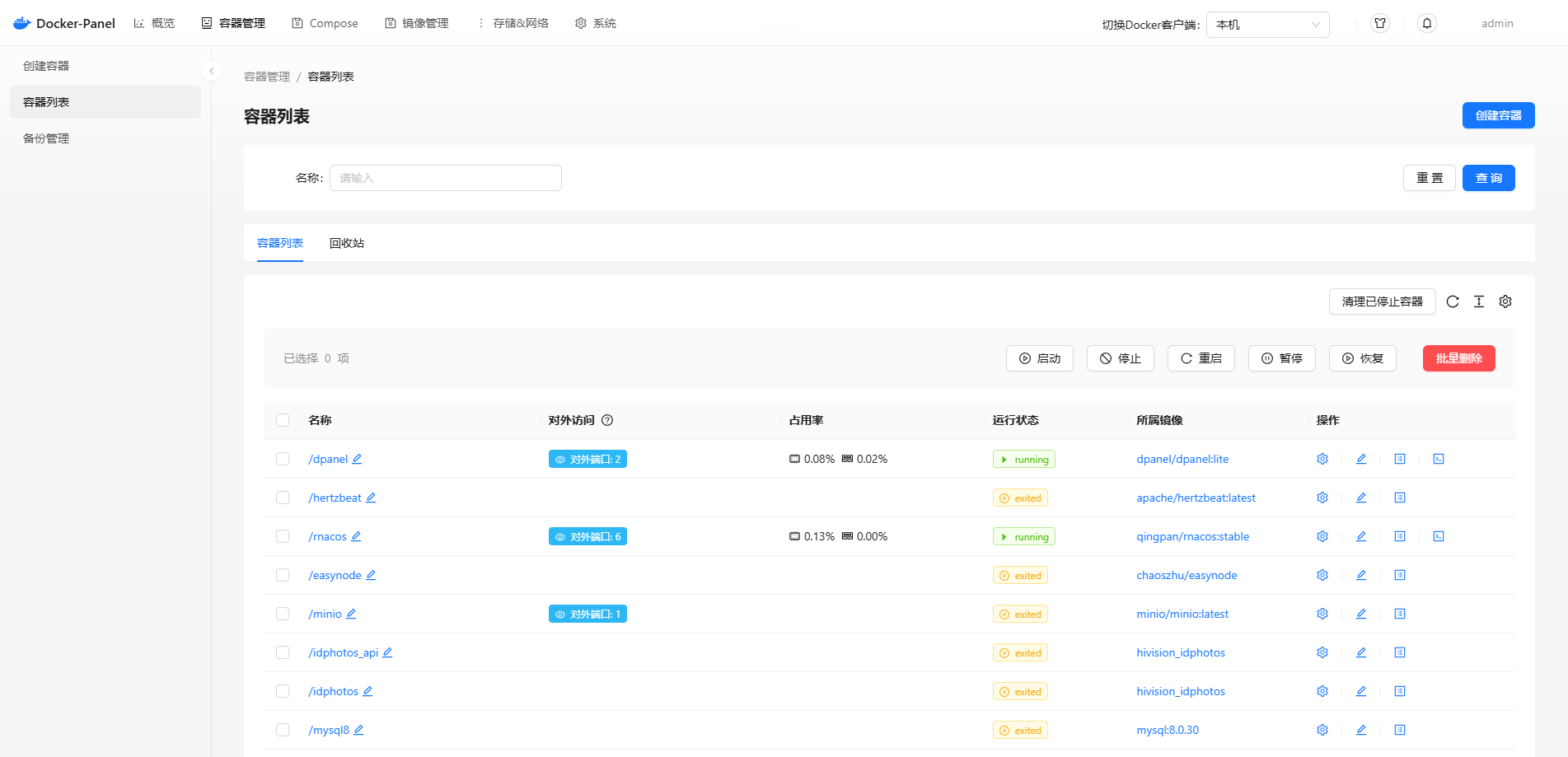
Task: Click the red 批量删除 button
Action: pos(1458,358)
